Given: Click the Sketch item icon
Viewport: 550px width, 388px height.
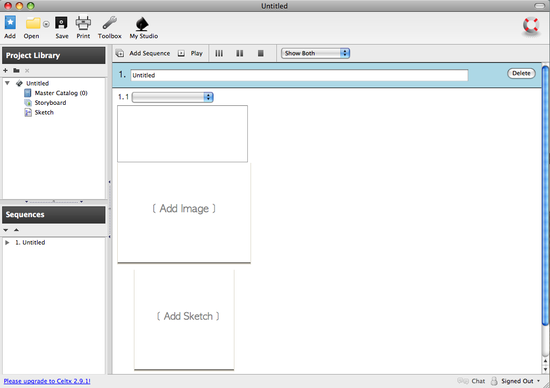Looking at the screenshot, I should [28, 113].
